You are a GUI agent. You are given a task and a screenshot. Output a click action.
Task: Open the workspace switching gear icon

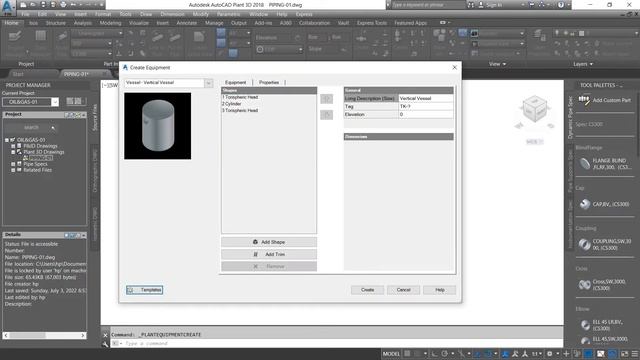pyautogui.click(x=550, y=353)
